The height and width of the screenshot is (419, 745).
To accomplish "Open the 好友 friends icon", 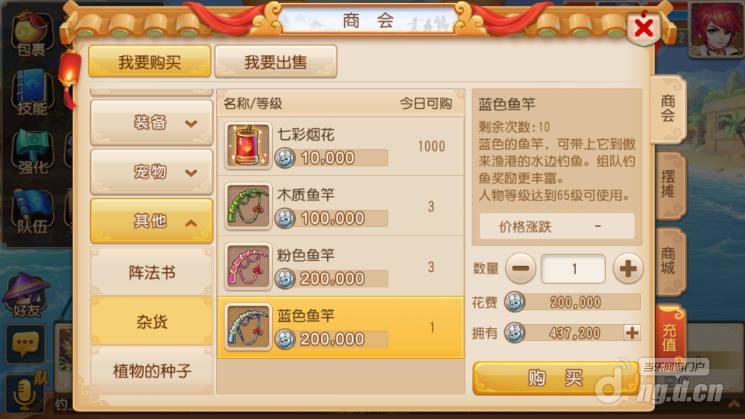I will 27,296.
